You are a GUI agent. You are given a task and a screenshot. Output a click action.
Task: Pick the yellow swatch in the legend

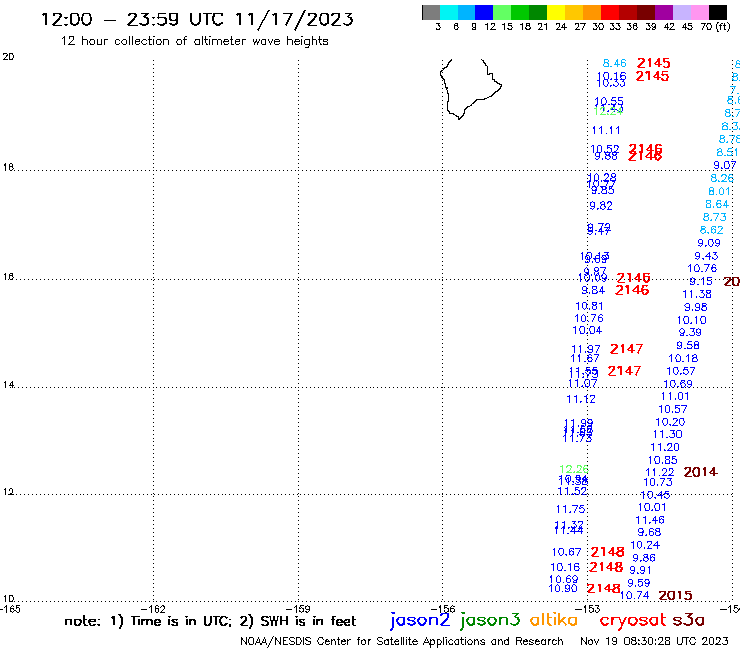(x=555, y=12)
